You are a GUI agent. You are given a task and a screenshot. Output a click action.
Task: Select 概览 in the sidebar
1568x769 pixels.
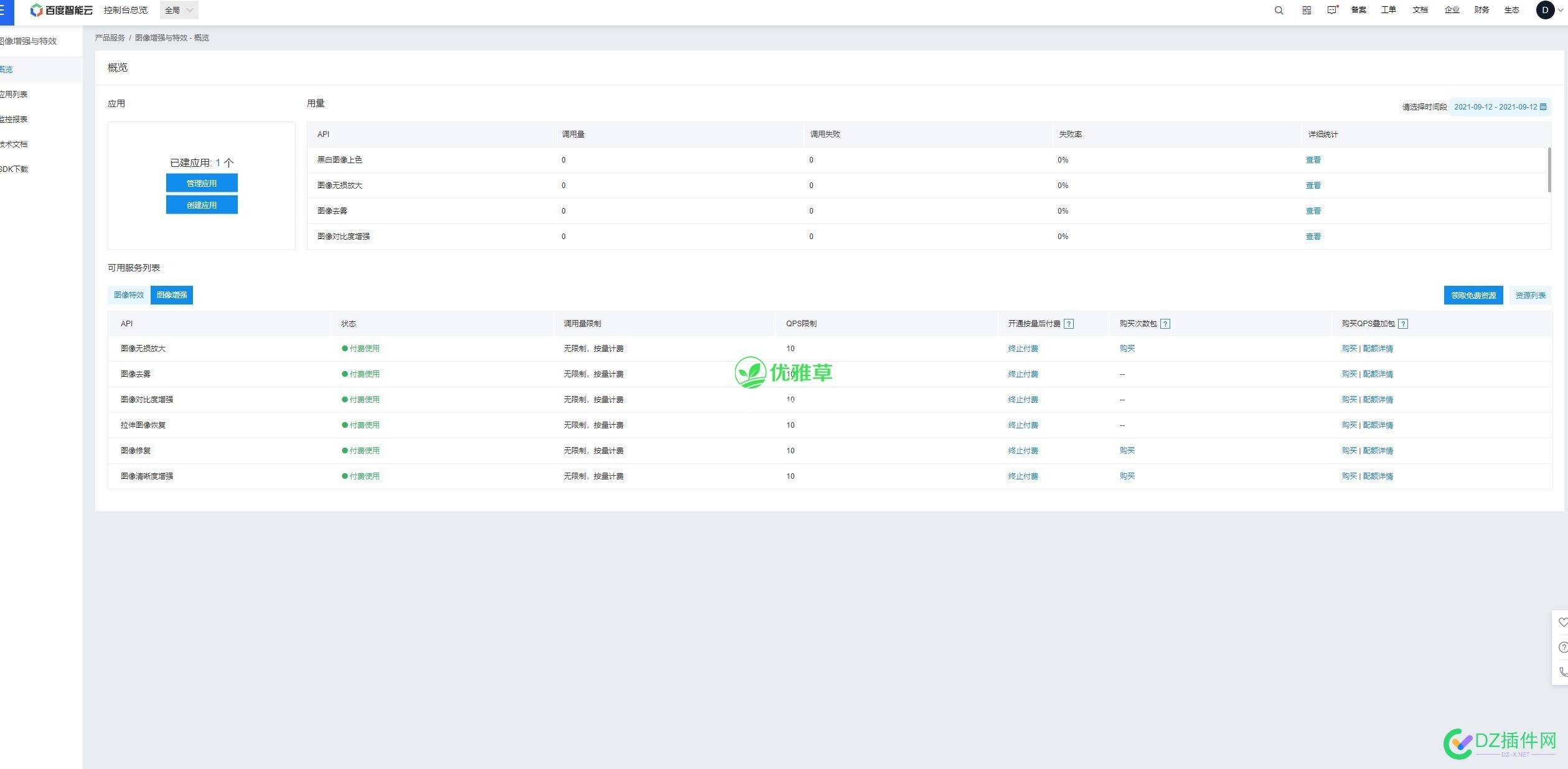[41, 70]
